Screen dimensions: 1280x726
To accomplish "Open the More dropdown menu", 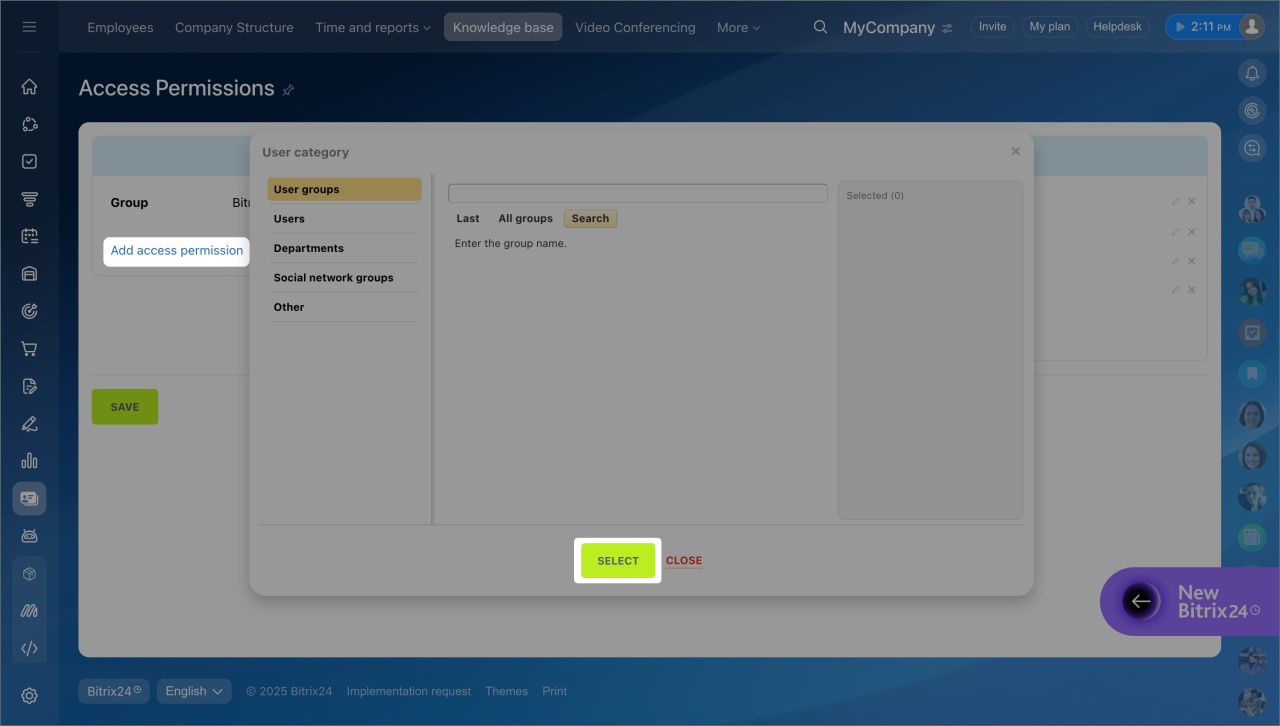I will pyautogui.click(x=738, y=27).
